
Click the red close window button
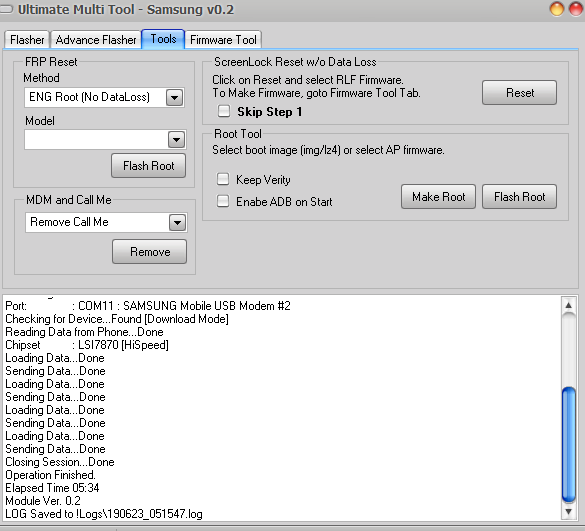coord(576,9)
